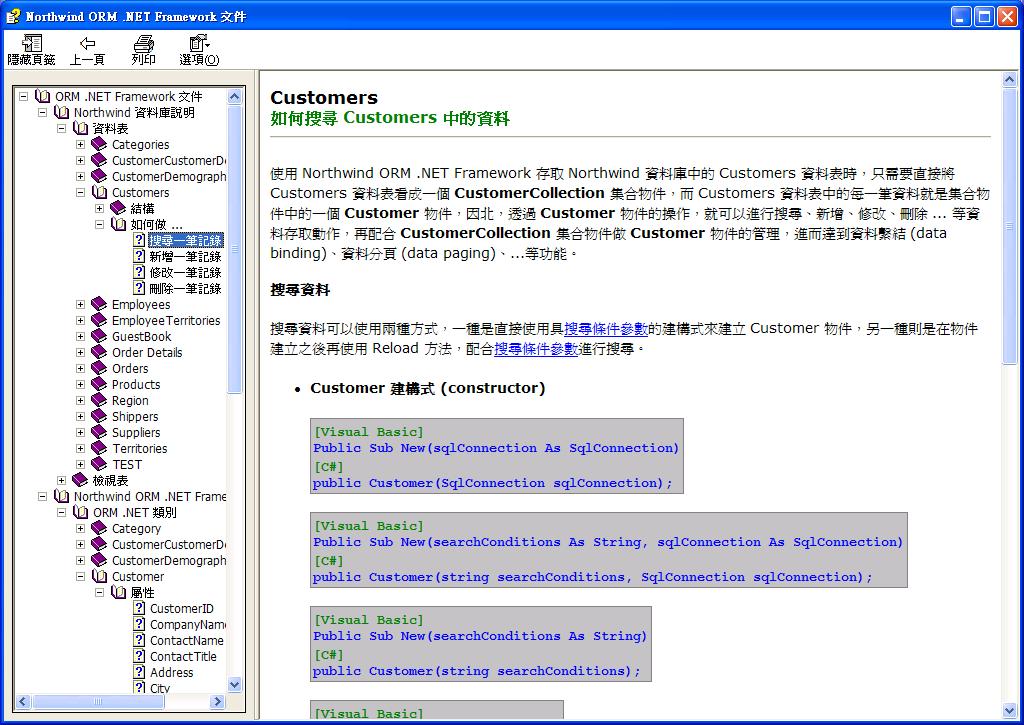Click the topic icon beside Address
This screenshot has height=725, width=1024.
pyautogui.click(x=139, y=672)
